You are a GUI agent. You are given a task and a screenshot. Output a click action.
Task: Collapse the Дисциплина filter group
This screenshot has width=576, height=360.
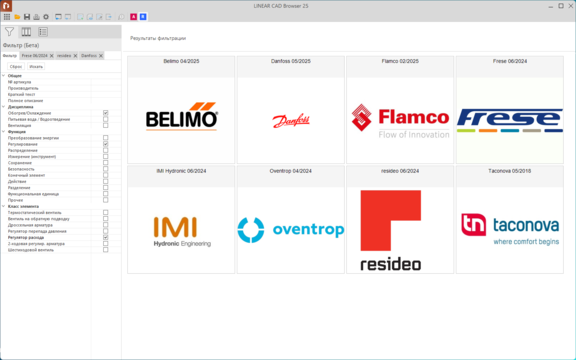4,107
